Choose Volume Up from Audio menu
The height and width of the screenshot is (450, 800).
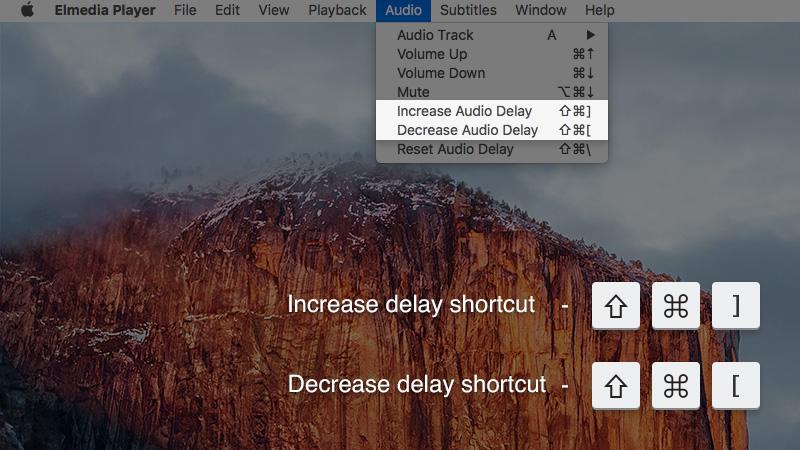click(x=492, y=54)
